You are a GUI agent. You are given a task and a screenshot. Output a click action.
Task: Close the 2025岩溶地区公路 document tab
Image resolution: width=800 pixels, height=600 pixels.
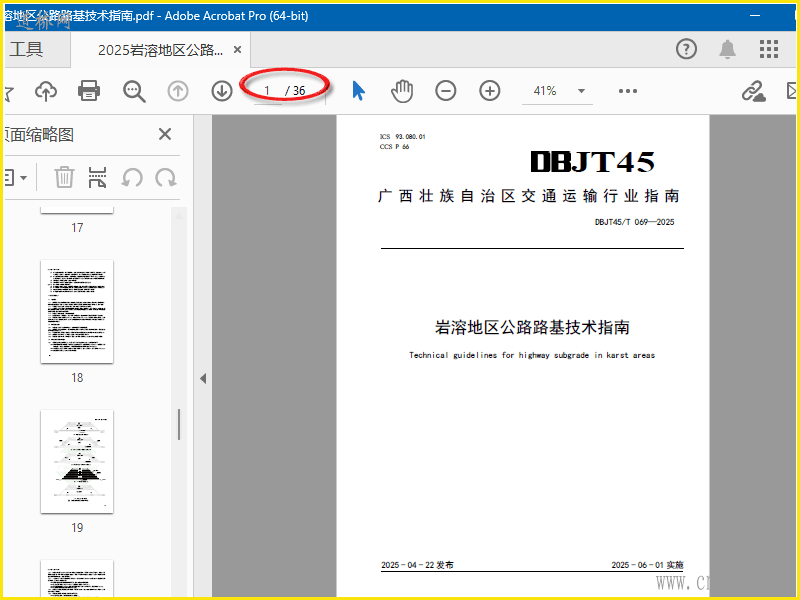237,49
